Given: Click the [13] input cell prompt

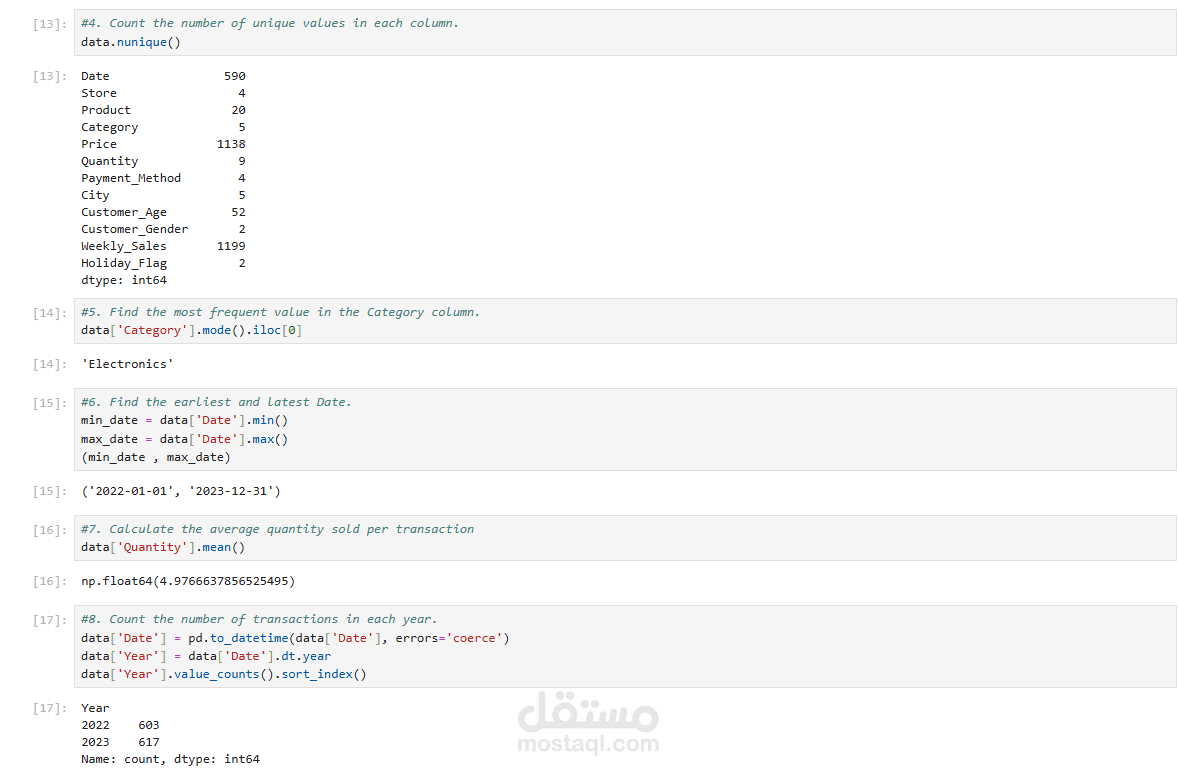Looking at the screenshot, I should (x=48, y=24).
